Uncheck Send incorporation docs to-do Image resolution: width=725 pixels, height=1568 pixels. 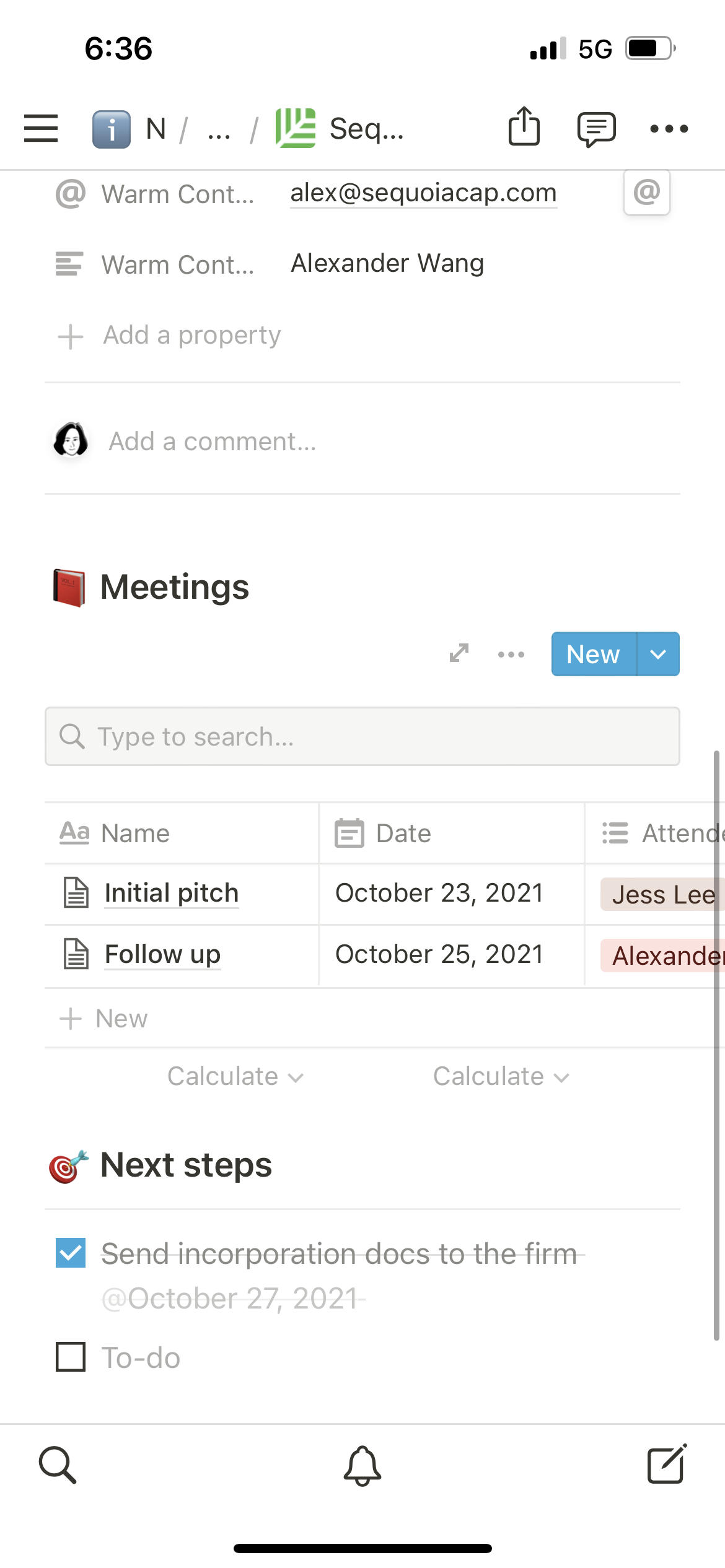(x=71, y=1253)
